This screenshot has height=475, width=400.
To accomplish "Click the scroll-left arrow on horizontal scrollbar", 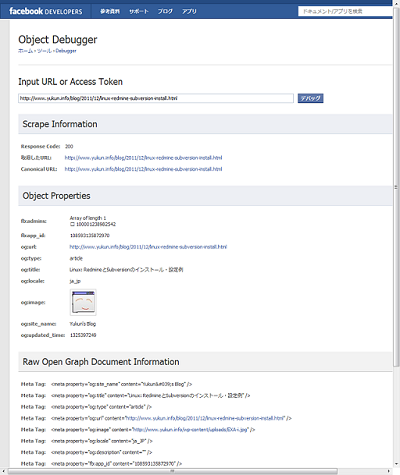I will click(x=3, y=471).
